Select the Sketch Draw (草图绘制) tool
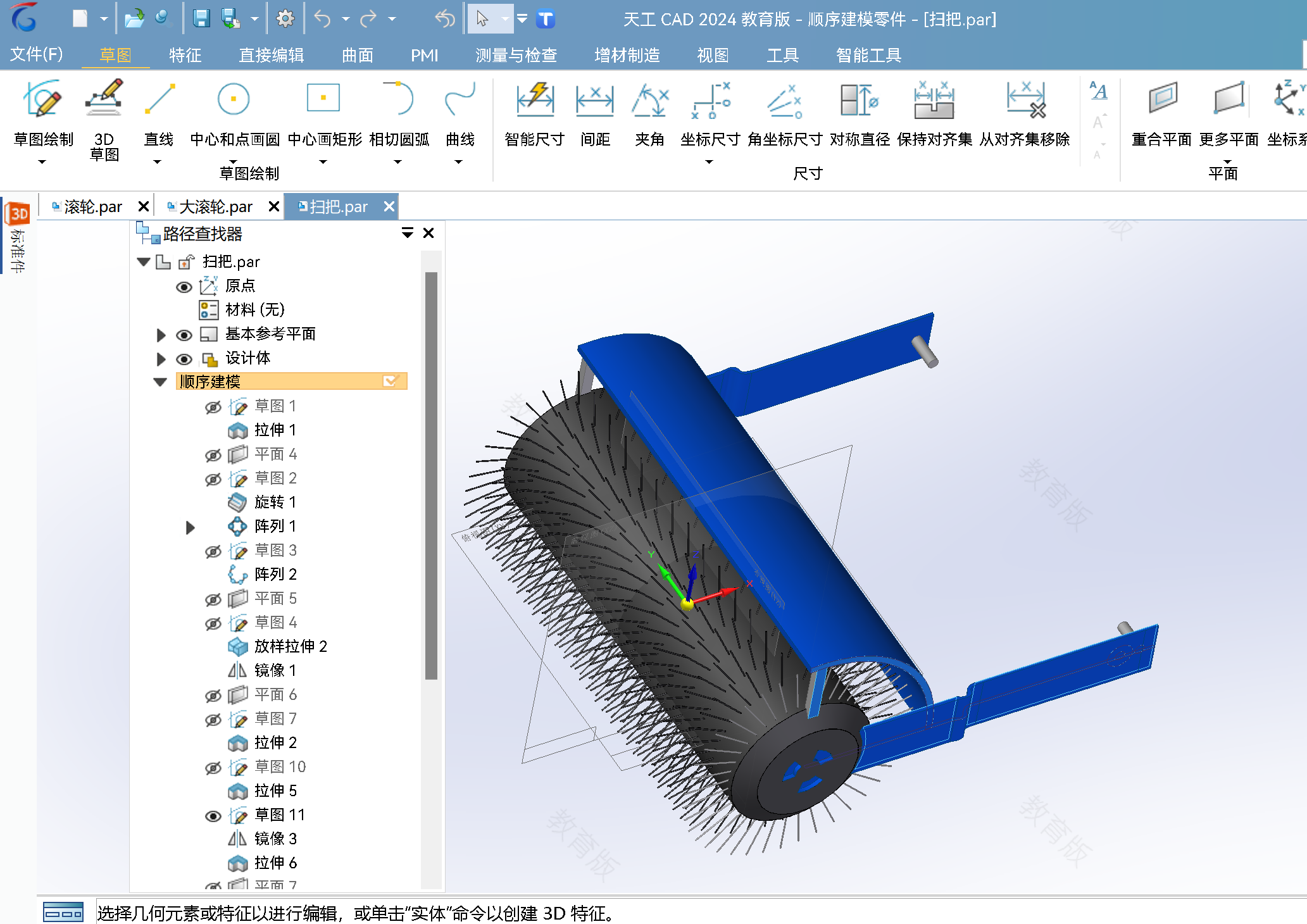1307x924 pixels. (43, 114)
